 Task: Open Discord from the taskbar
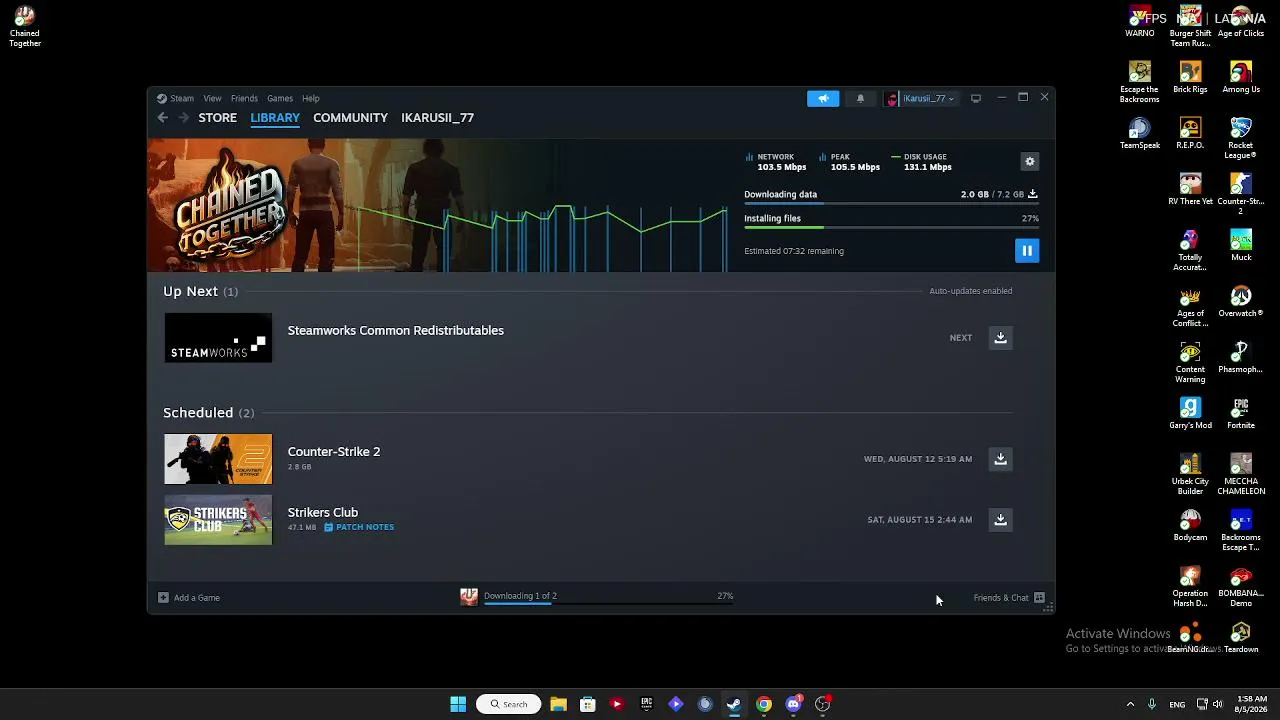click(x=794, y=704)
